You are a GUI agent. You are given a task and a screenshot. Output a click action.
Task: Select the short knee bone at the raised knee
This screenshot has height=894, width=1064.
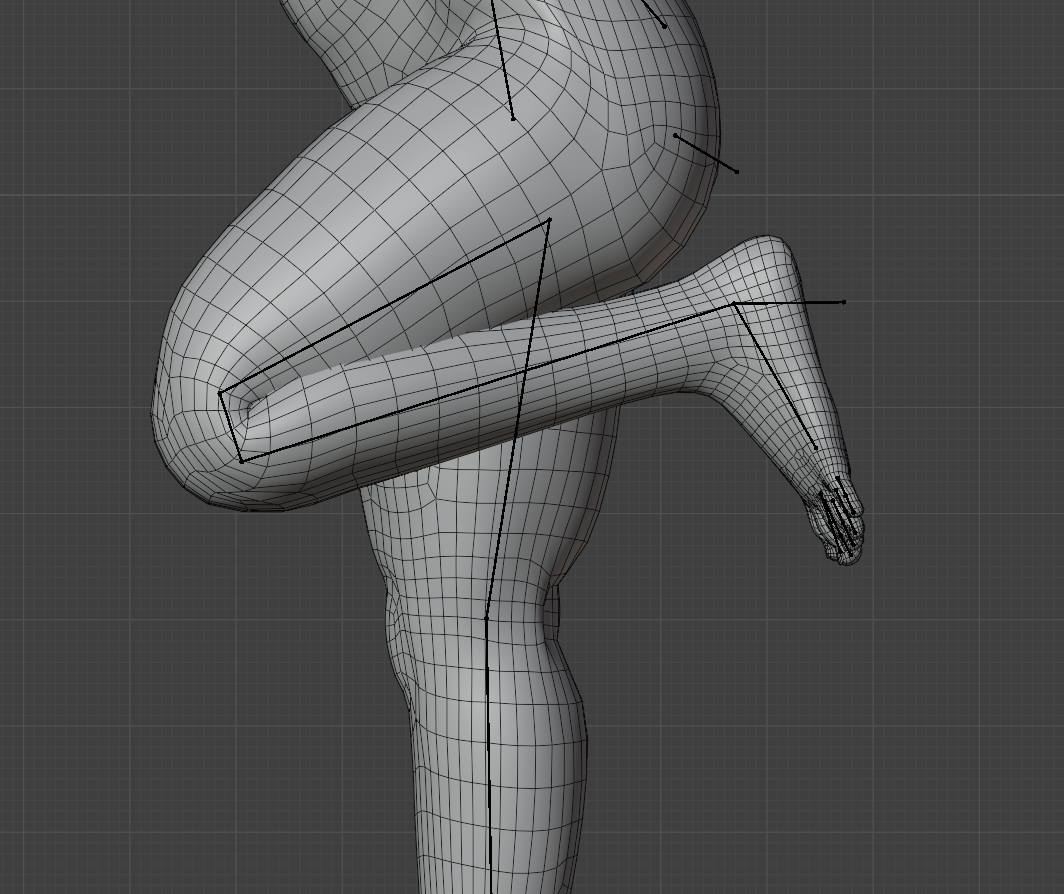[x=230, y=427]
